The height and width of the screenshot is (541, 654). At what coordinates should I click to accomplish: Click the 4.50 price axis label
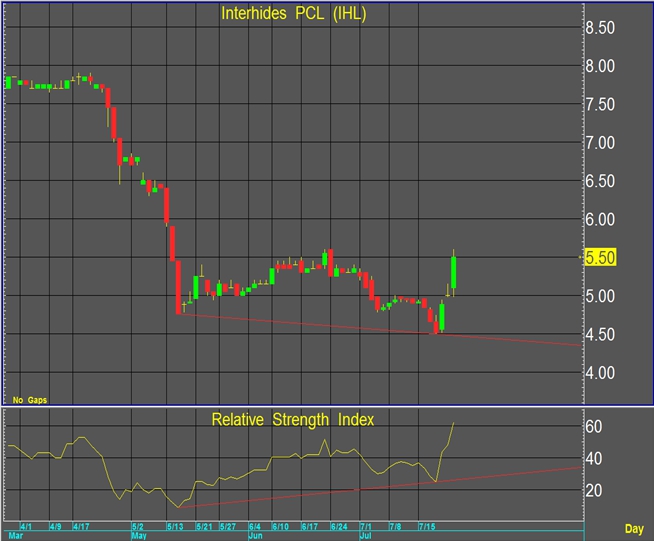click(600, 334)
